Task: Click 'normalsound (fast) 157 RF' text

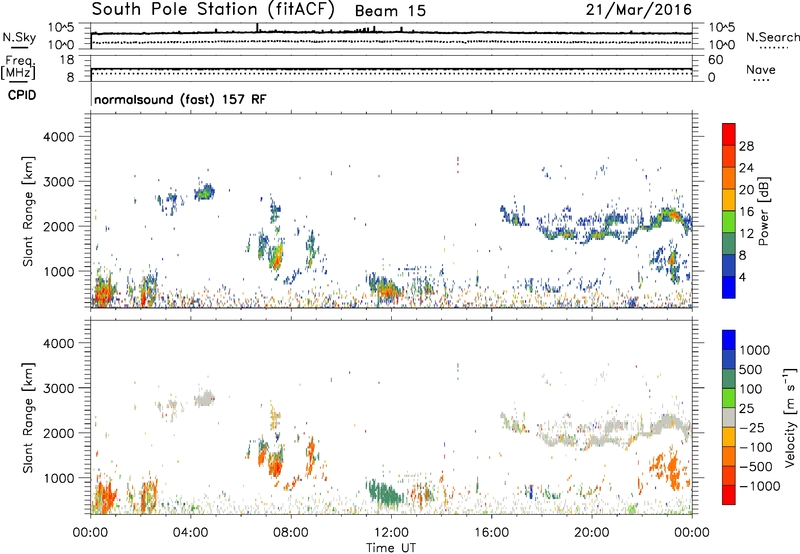Action: tap(180, 99)
